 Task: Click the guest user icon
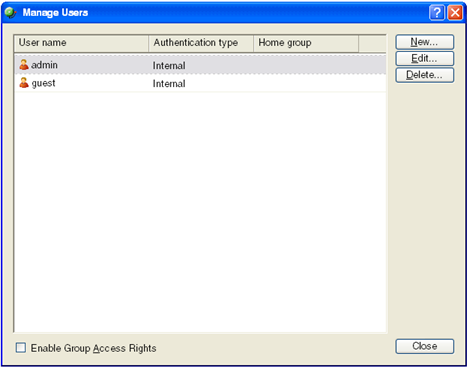point(24,83)
